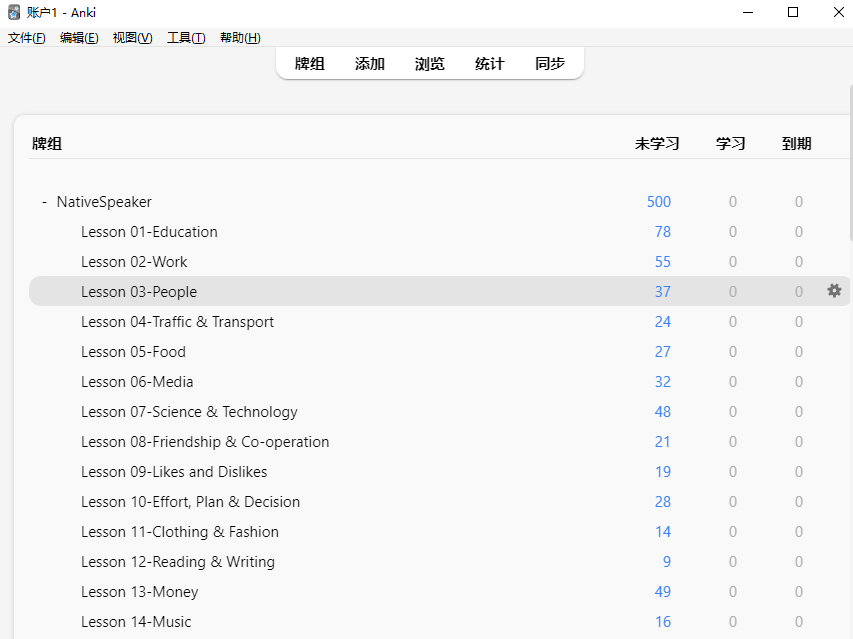Image resolution: width=853 pixels, height=639 pixels.
Task: Open the 文件(F) menu
Action: (27, 38)
